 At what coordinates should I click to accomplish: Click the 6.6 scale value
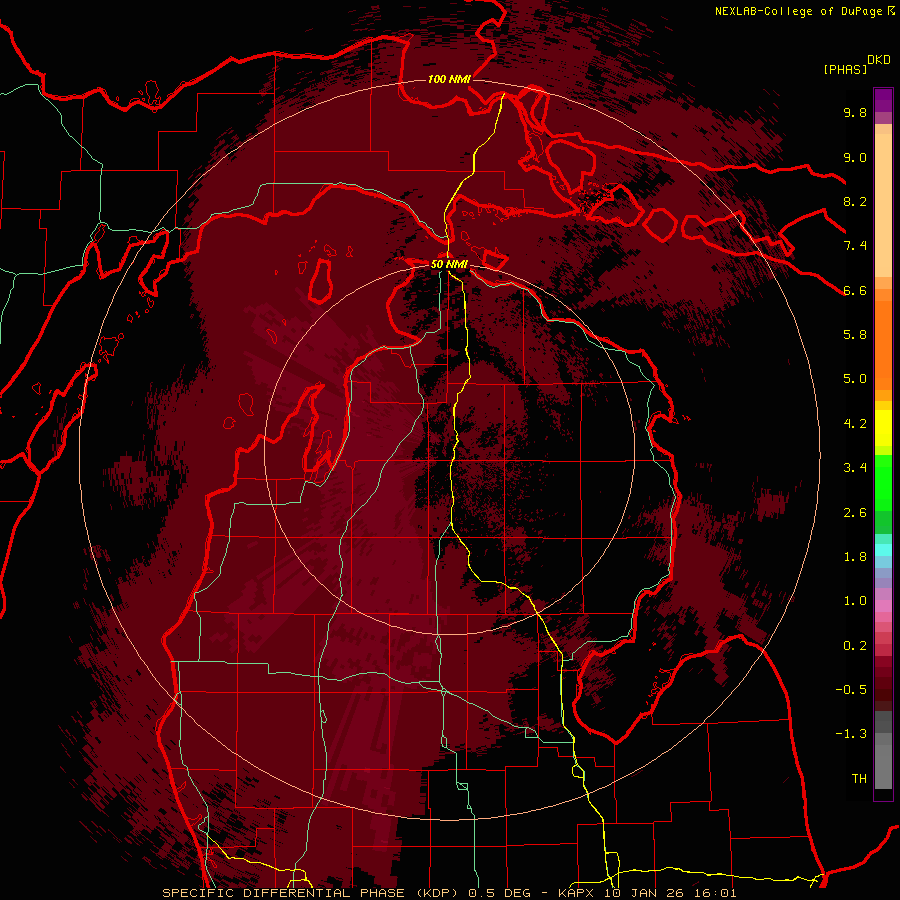click(855, 290)
